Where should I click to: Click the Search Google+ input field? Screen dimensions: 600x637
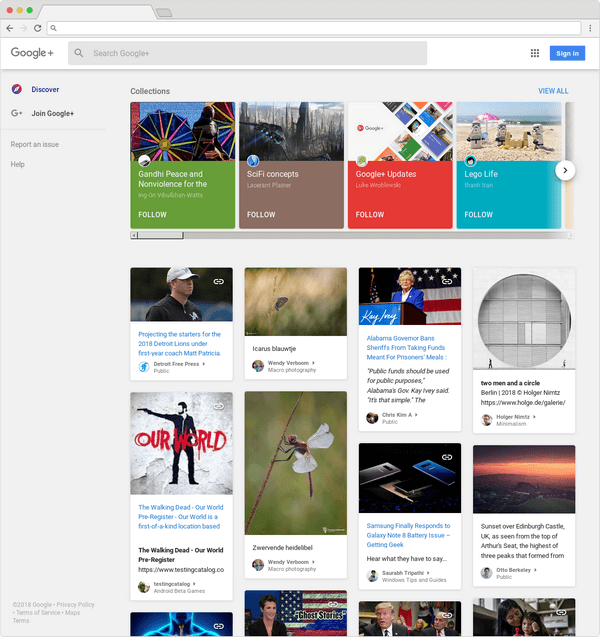click(247, 53)
